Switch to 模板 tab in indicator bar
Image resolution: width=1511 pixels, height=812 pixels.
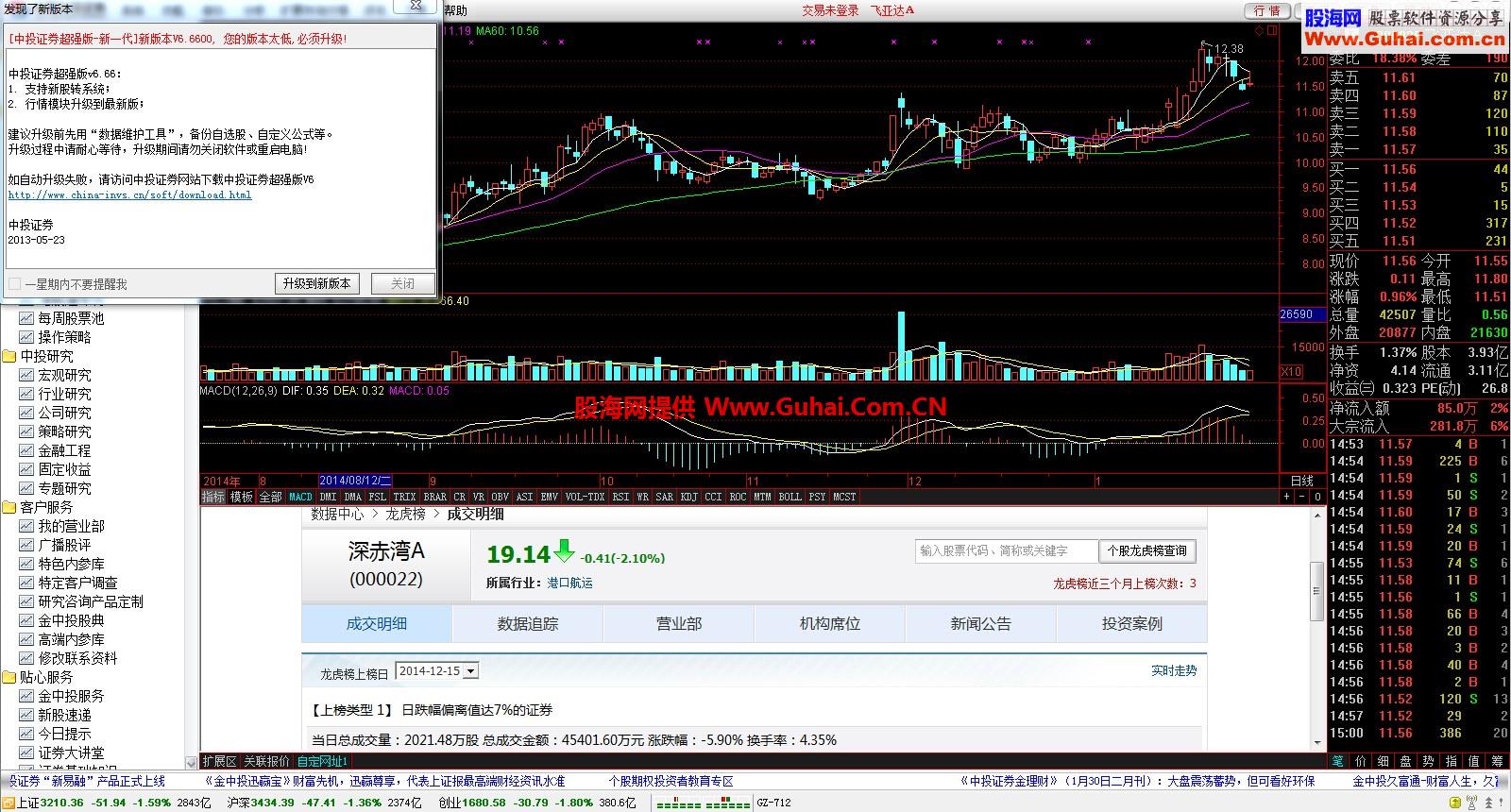click(242, 497)
